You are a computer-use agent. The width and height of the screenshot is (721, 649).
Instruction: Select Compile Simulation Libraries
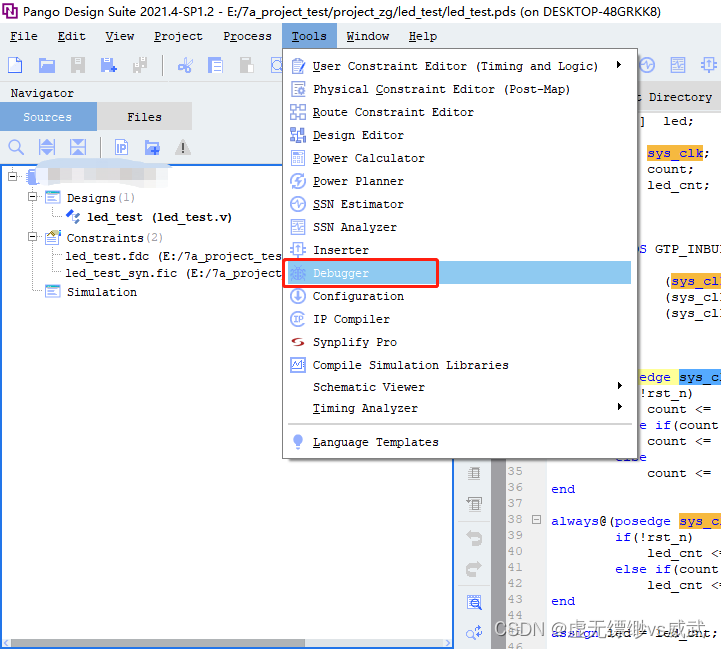click(459, 365)
